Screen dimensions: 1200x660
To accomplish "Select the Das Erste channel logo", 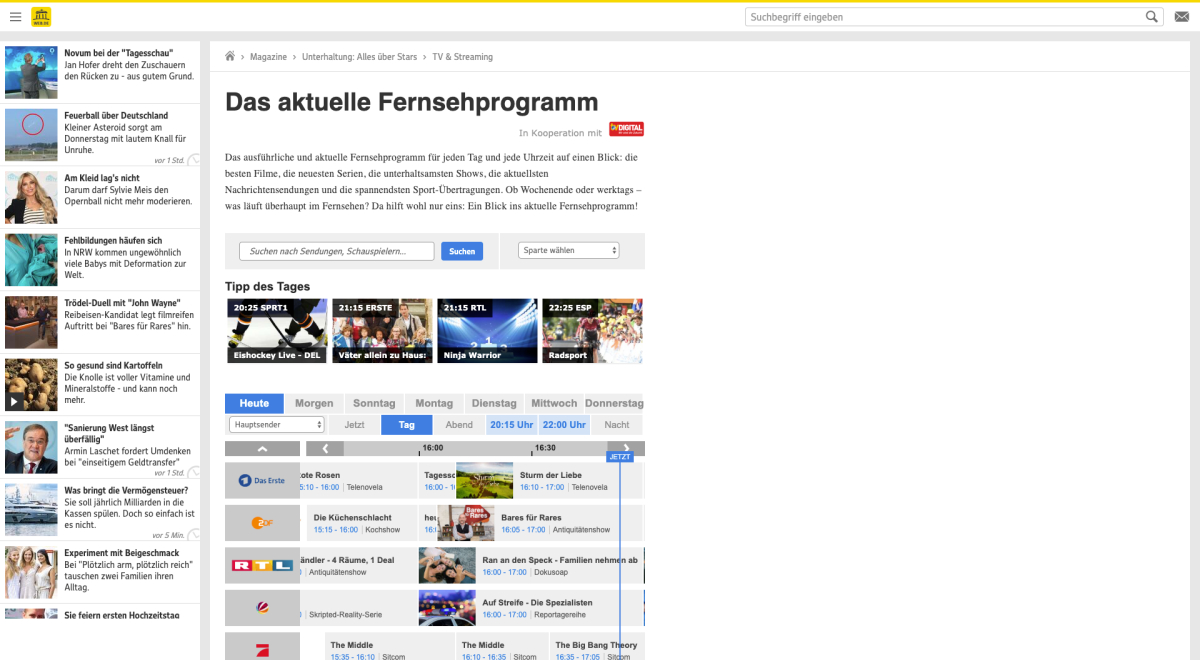I will [x=262, y=480].
